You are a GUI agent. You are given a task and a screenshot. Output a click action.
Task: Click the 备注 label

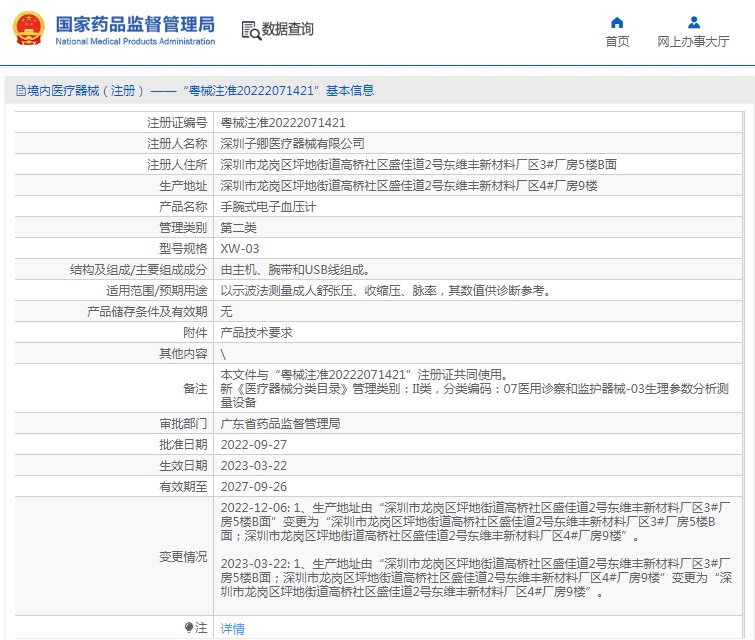pyautogui.click(x=195, y=389)
